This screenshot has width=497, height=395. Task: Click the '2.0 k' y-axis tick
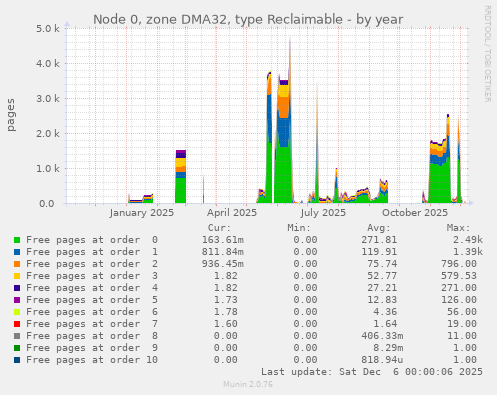click(x=48, y=134)
